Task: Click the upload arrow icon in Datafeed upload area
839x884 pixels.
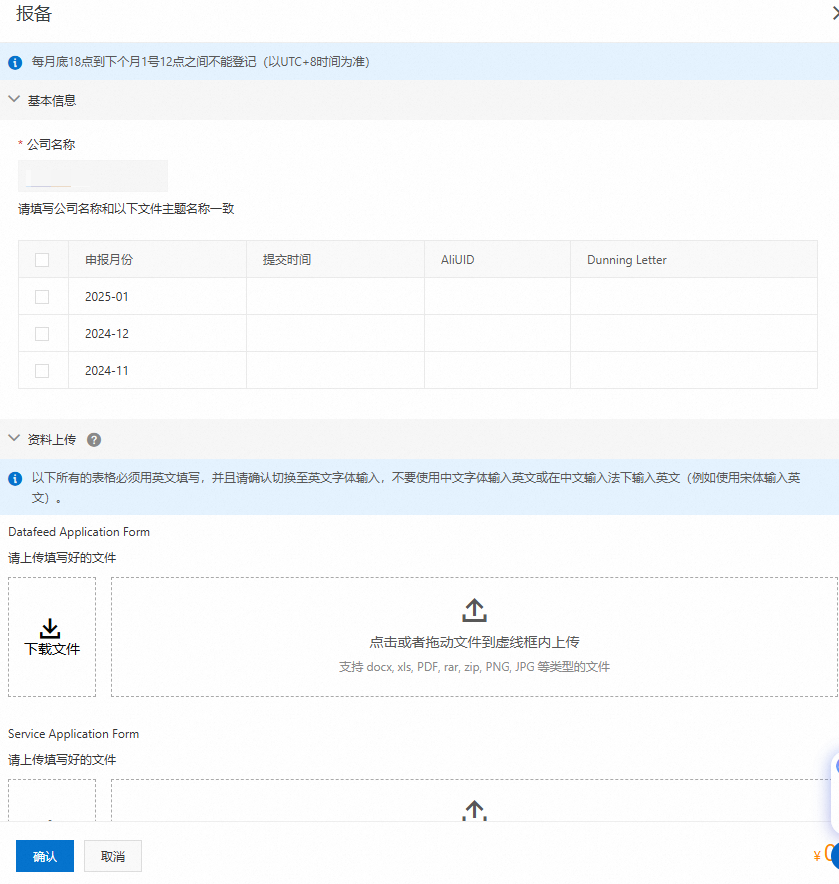Action: pos(474,610)
